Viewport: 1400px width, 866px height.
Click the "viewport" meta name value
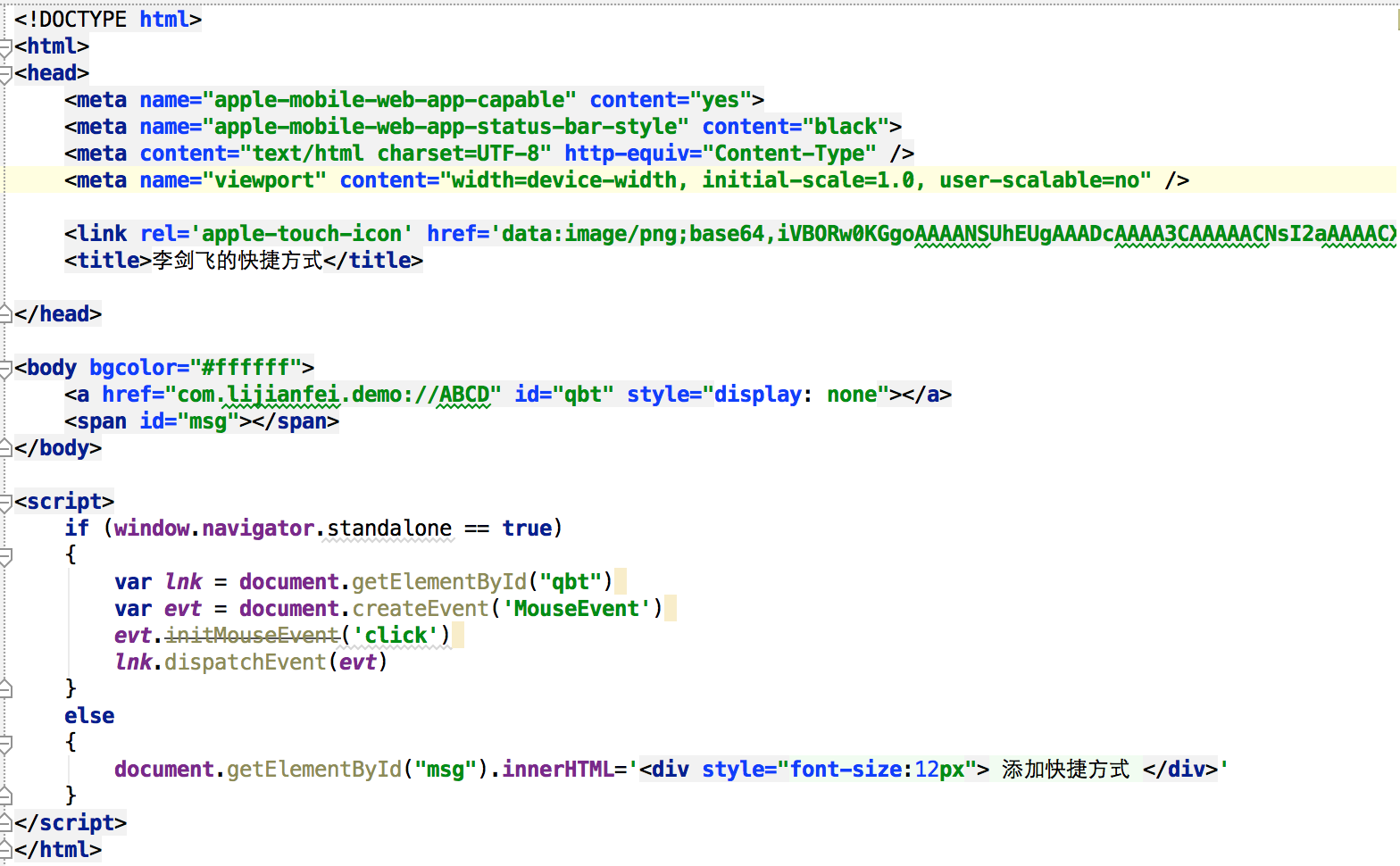[264, 180]
